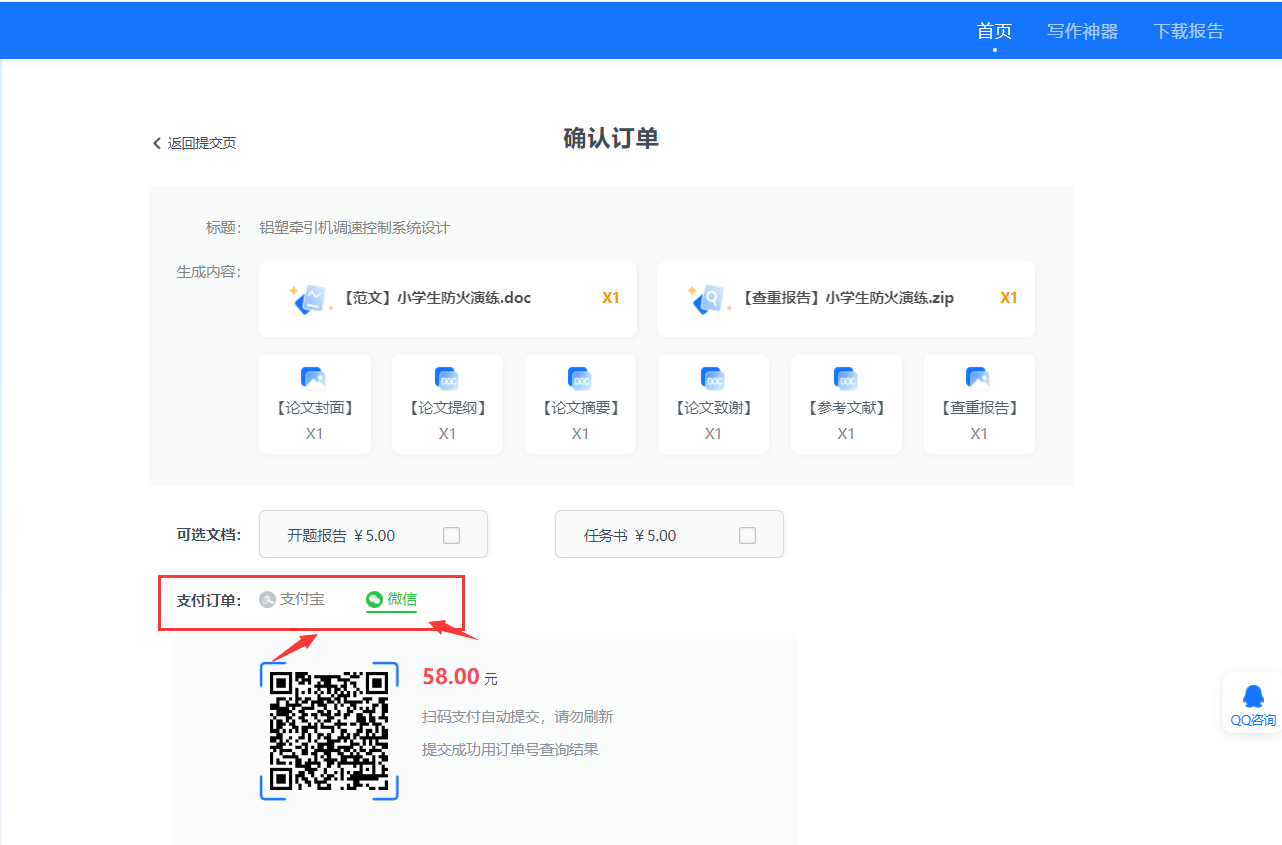Open QQ咨询 support widget

point(1253,703)
